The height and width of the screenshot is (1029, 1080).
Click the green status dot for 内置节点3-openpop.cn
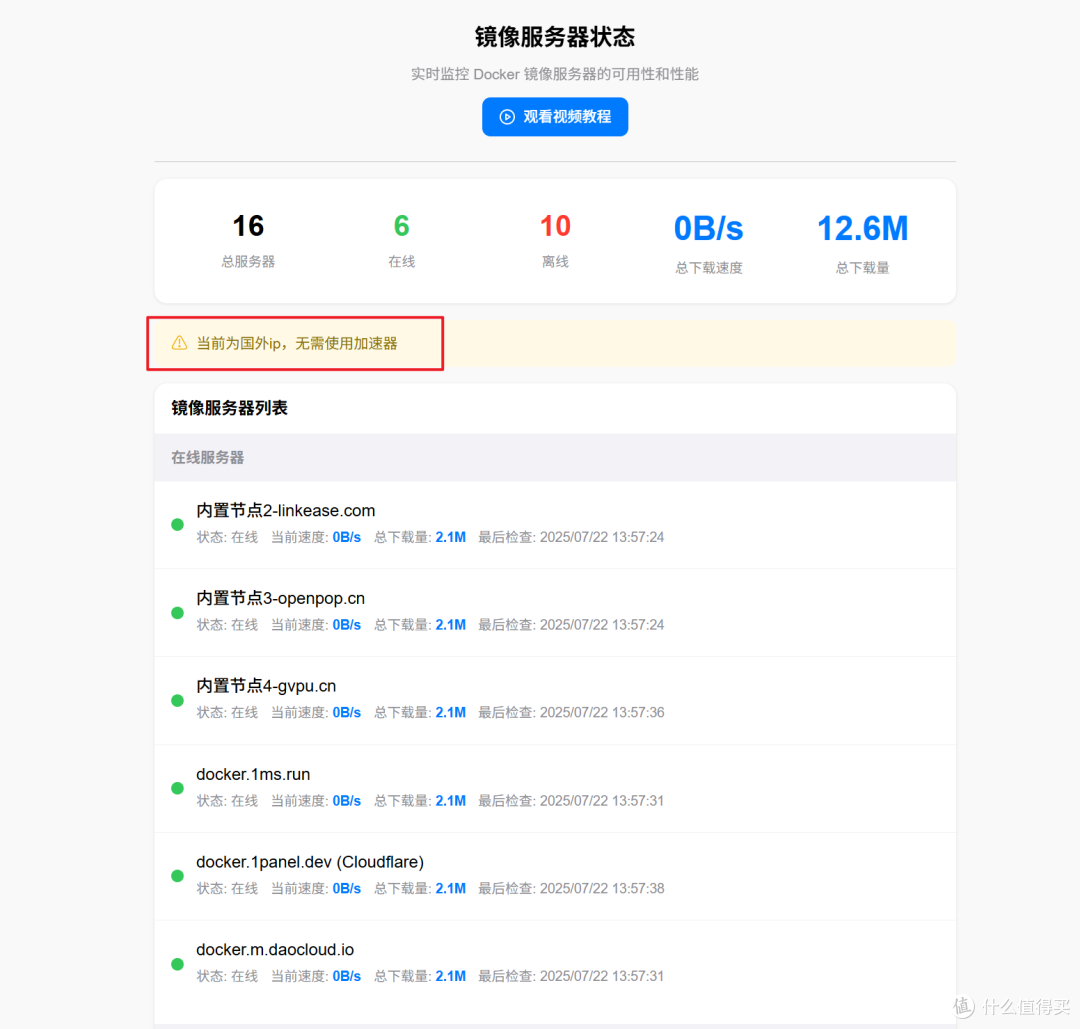(178, 613)
